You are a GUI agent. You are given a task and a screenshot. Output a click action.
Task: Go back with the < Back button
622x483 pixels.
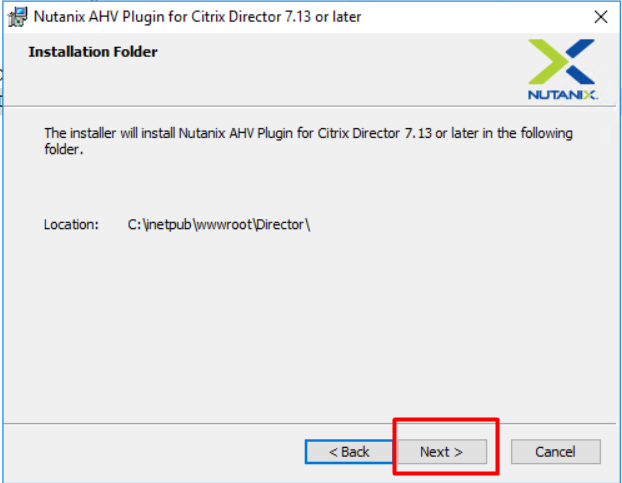[x=349, y=451]
